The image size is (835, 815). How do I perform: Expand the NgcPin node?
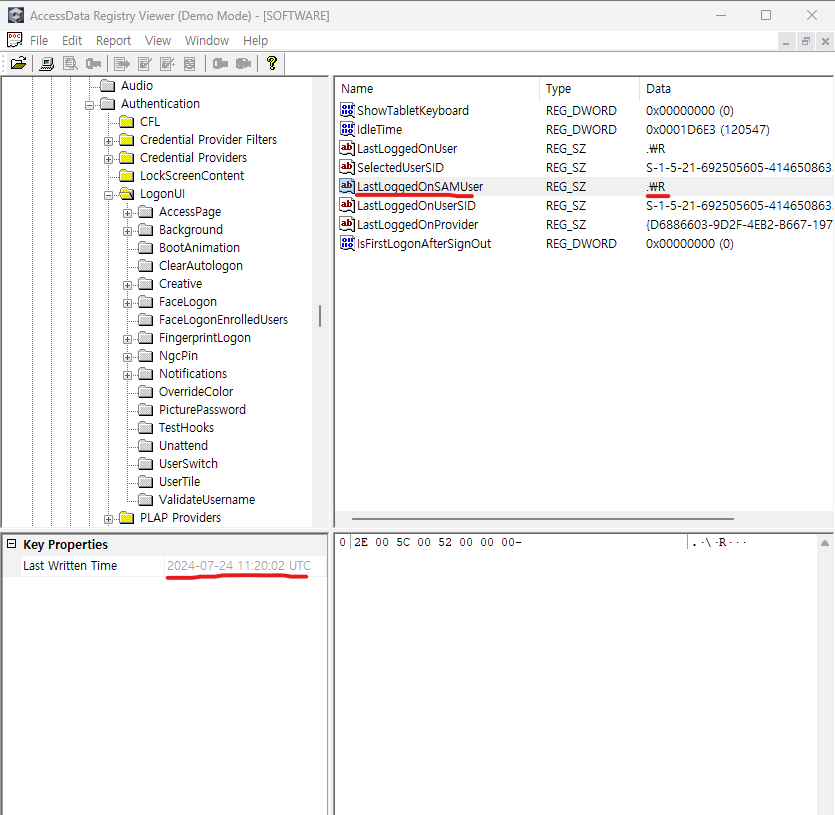pos(127,357)
